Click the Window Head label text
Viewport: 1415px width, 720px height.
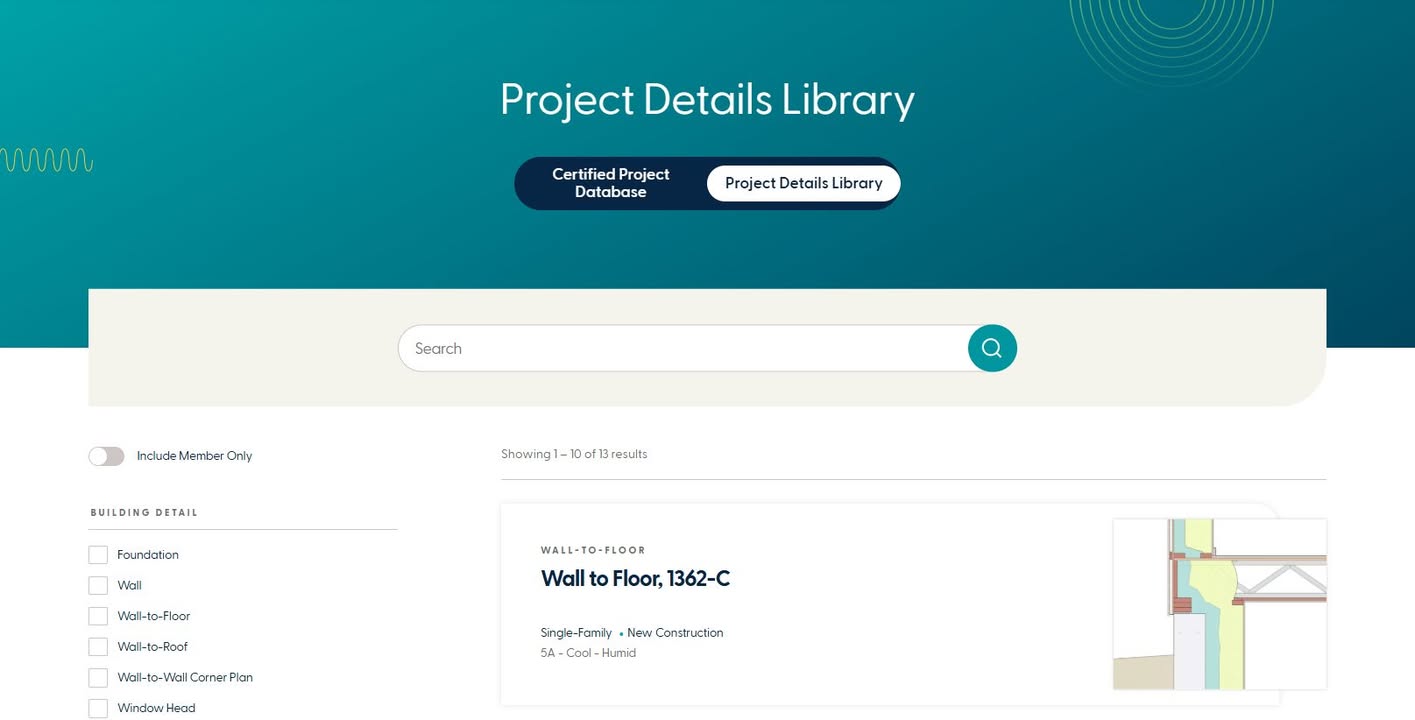coord(156,708)
